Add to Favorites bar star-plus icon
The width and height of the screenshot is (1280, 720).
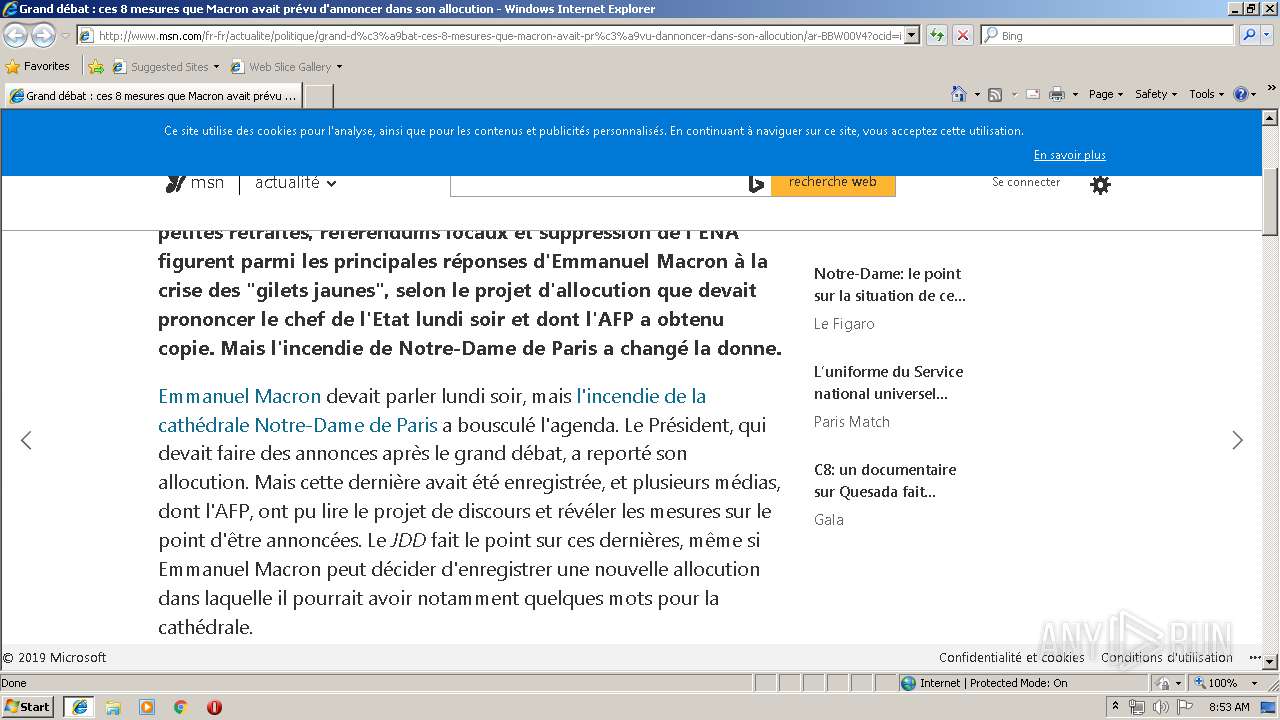tap(96, 67)
